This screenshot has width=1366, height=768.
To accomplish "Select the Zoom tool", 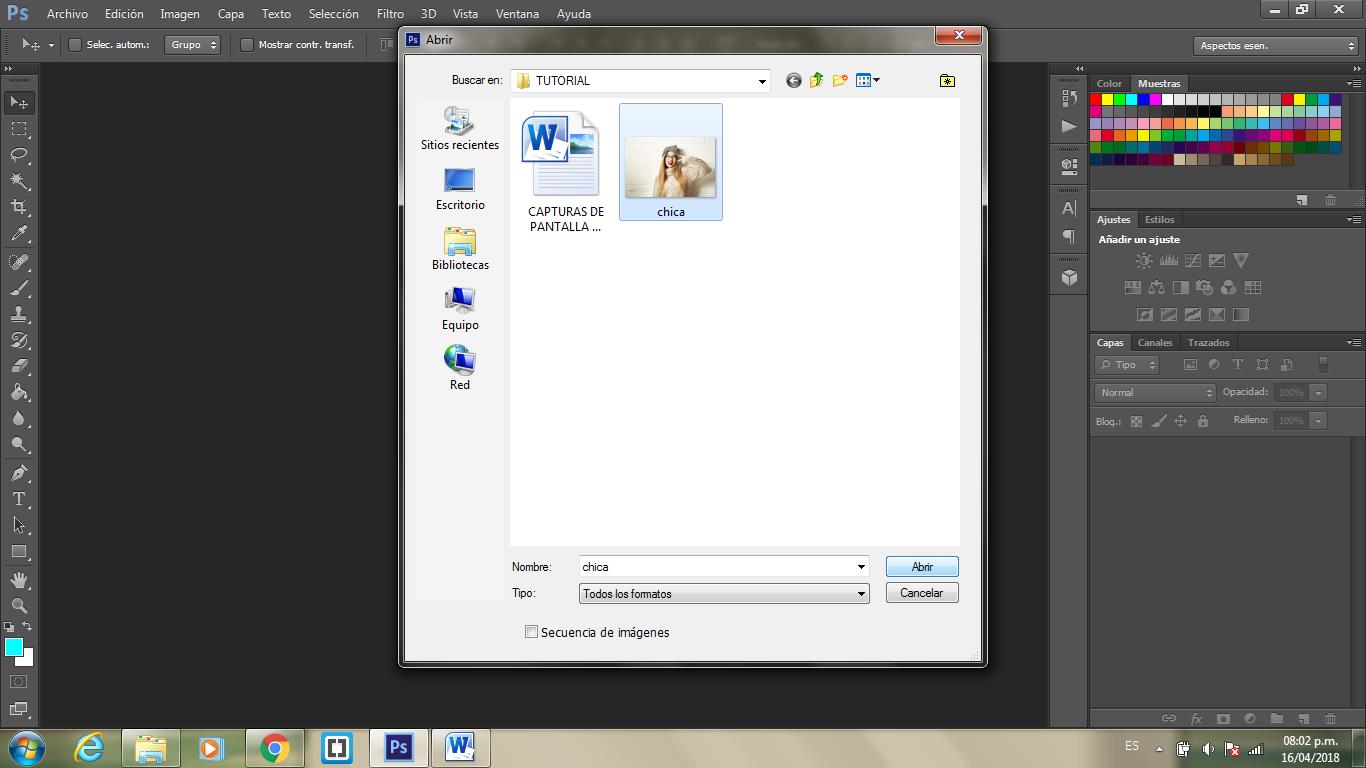I will point(19,606).
